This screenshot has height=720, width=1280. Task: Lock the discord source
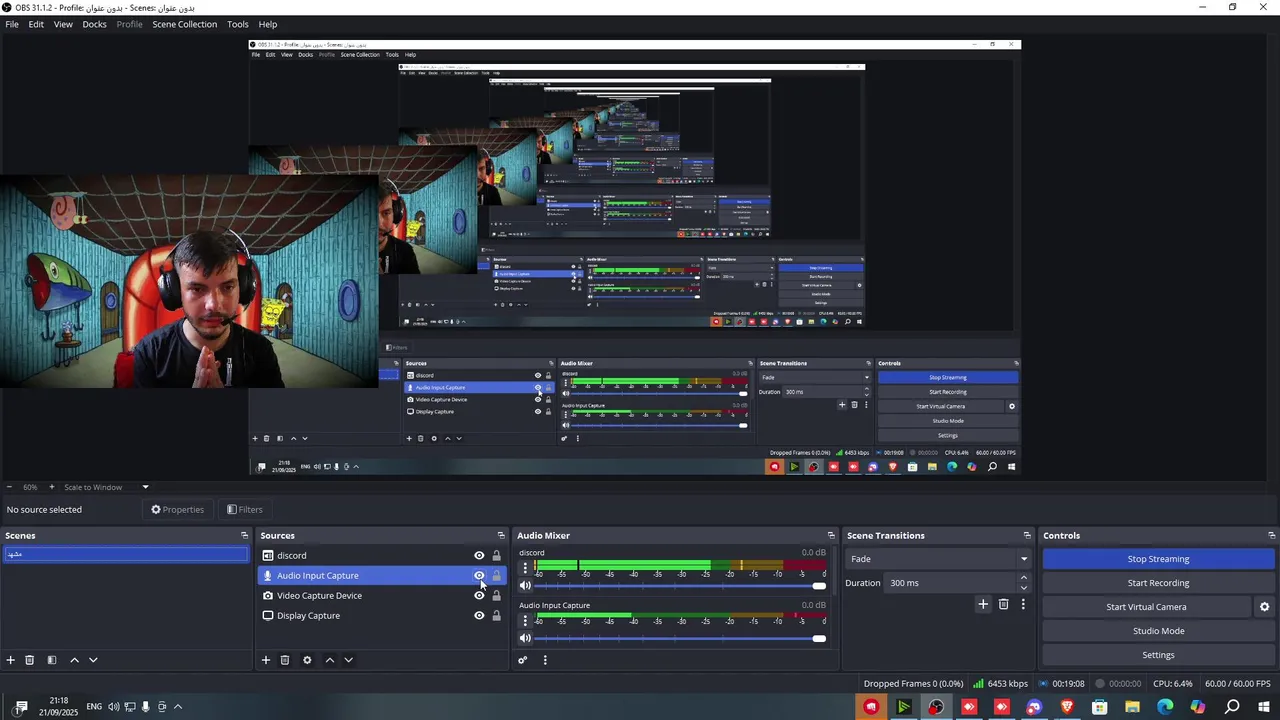coord(496,556)
